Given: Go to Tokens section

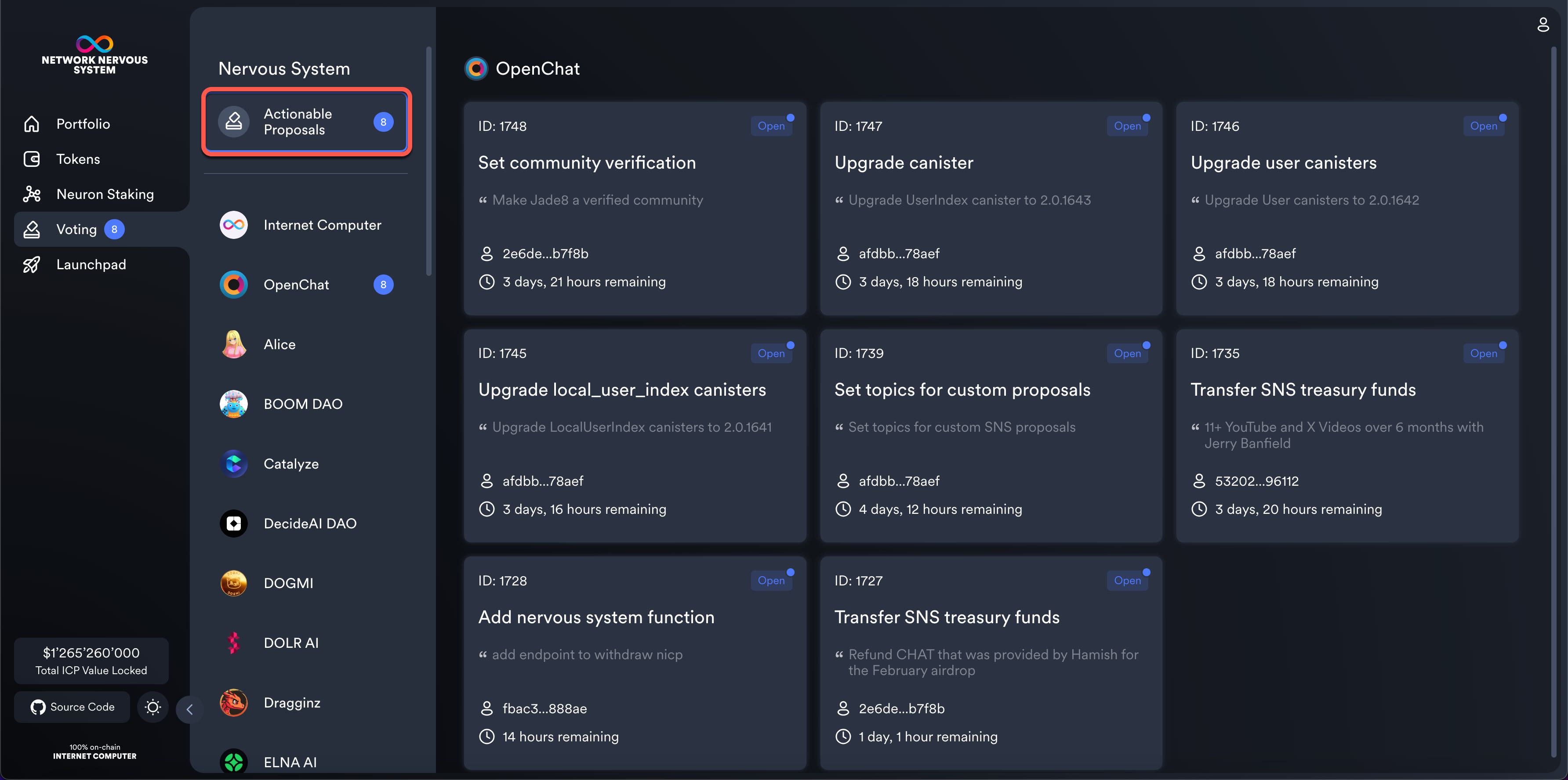Looking at the screenshot, I should (78, 159).
